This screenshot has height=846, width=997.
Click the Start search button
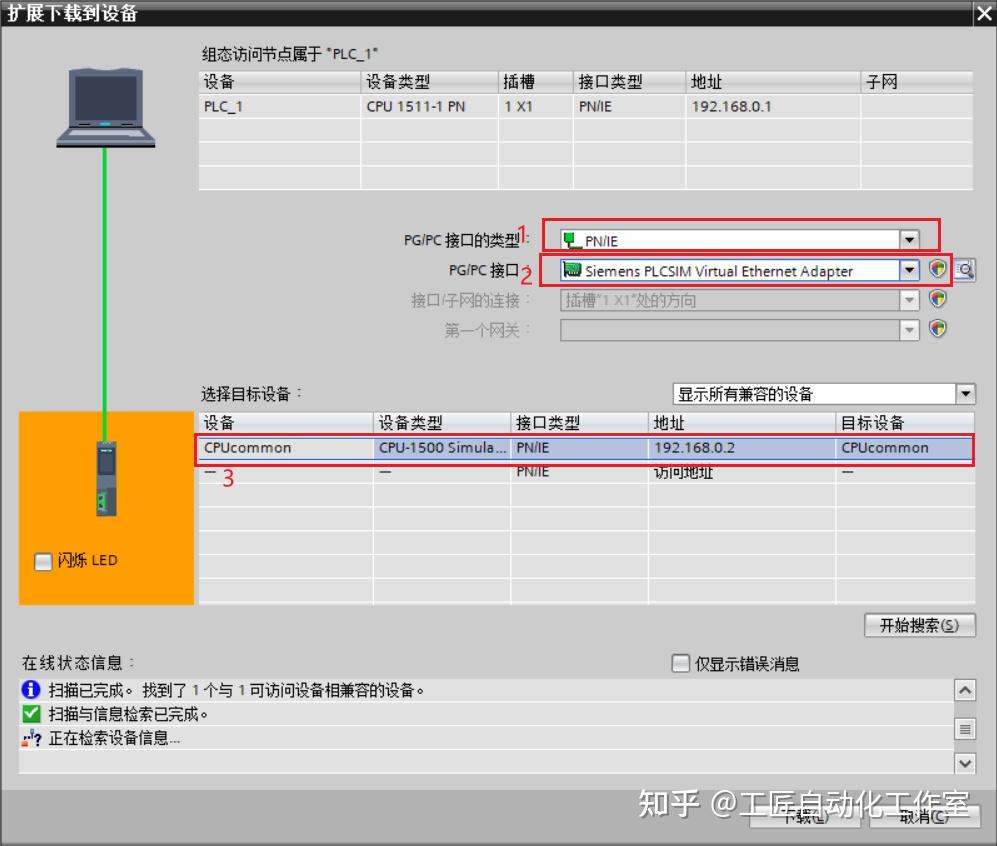point(919,625)
